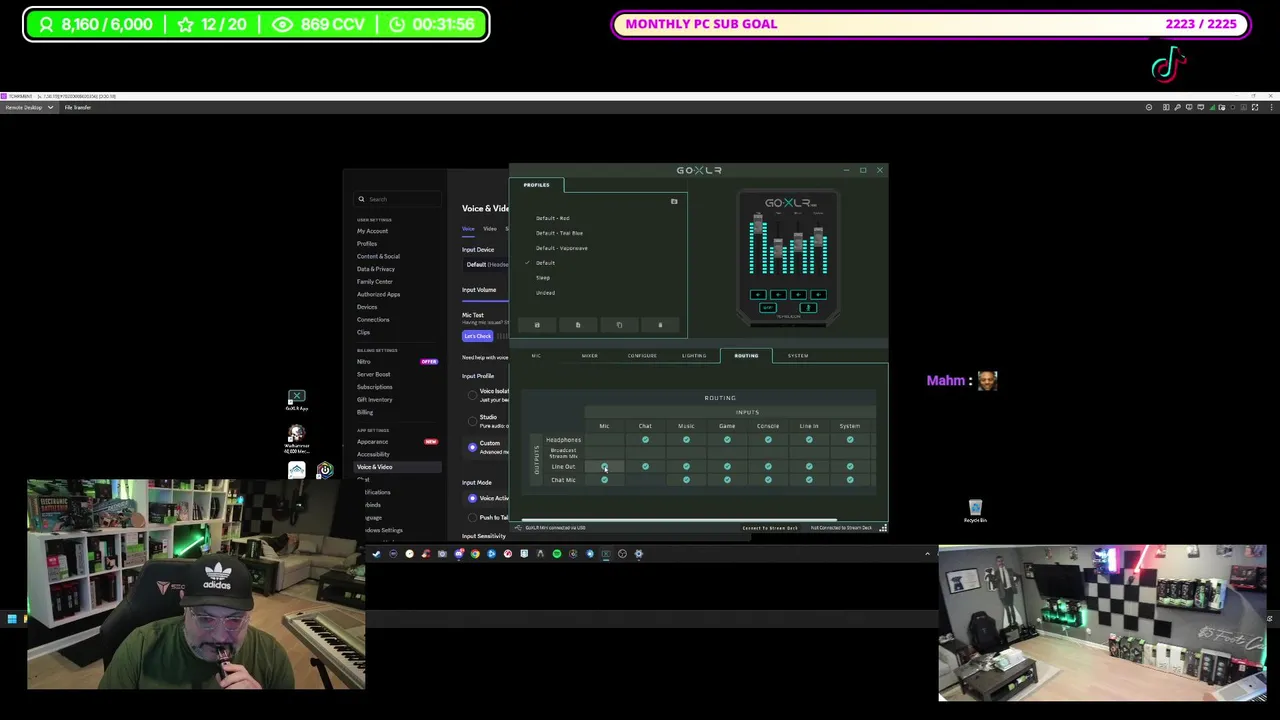The image size is (1280, 720).
Task: Click Connect To Stream Deck in GoXLR
Action: (x=770, y=528)
